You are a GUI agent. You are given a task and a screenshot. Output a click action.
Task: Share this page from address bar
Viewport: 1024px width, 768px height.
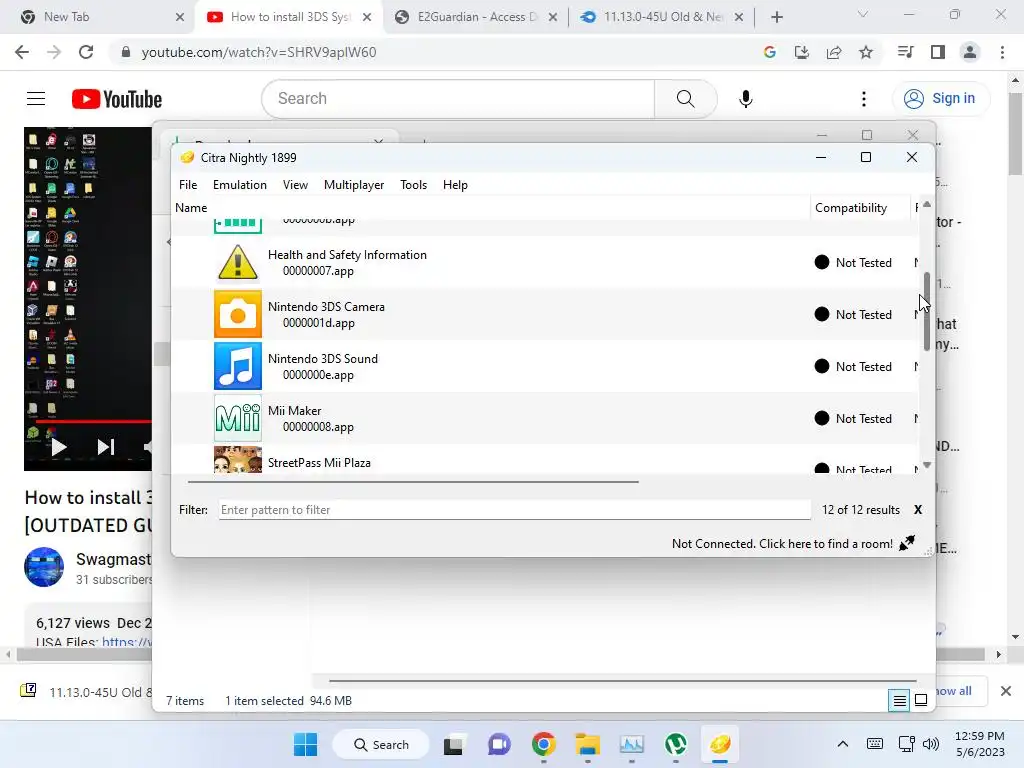coord(834,52)
